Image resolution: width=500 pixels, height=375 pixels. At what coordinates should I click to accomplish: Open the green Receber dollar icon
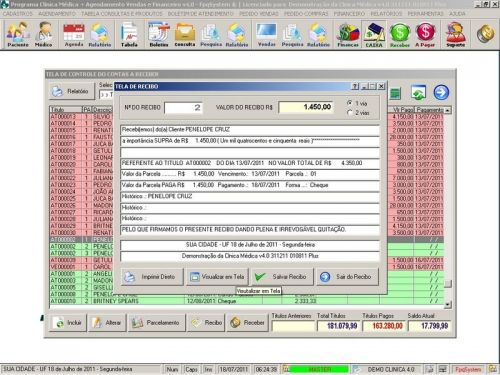pyautogui.click(x=399, y=34)
